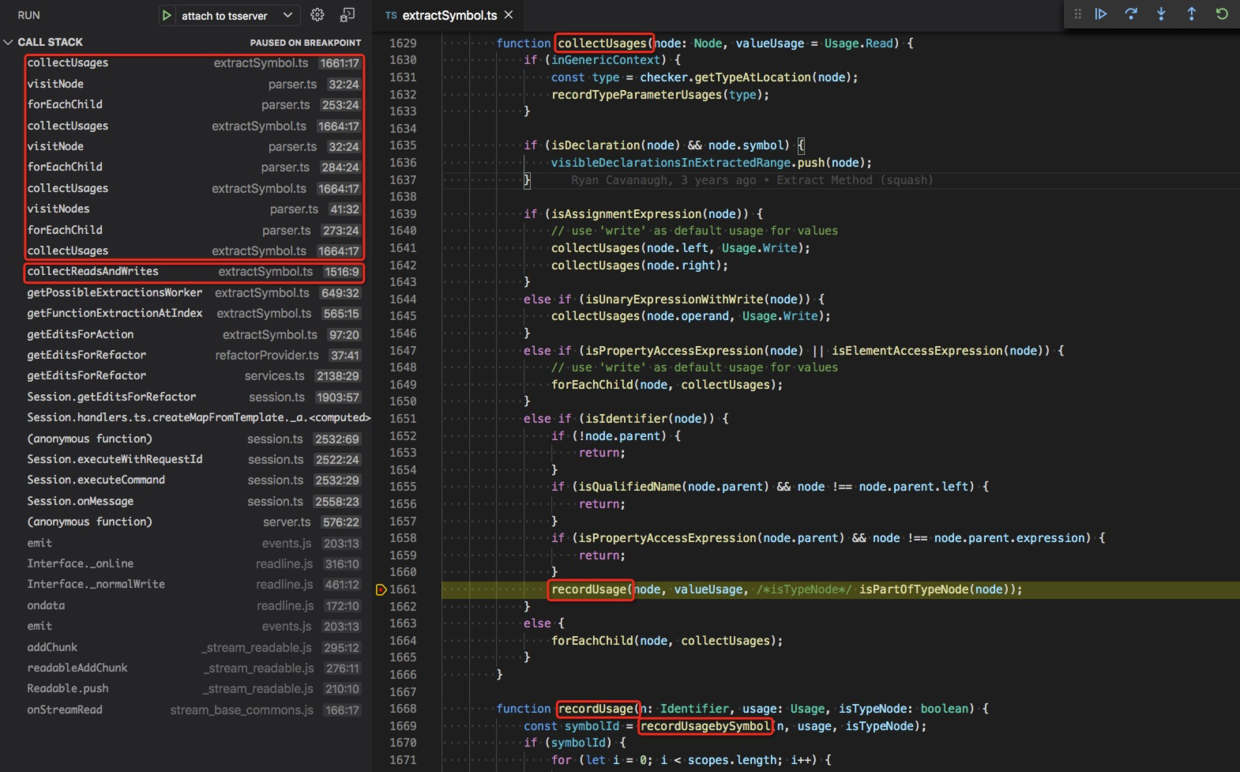Screen dimensions: 1240x772
Task: Open the debug console icon beside the gear
Action: point(348,15)
